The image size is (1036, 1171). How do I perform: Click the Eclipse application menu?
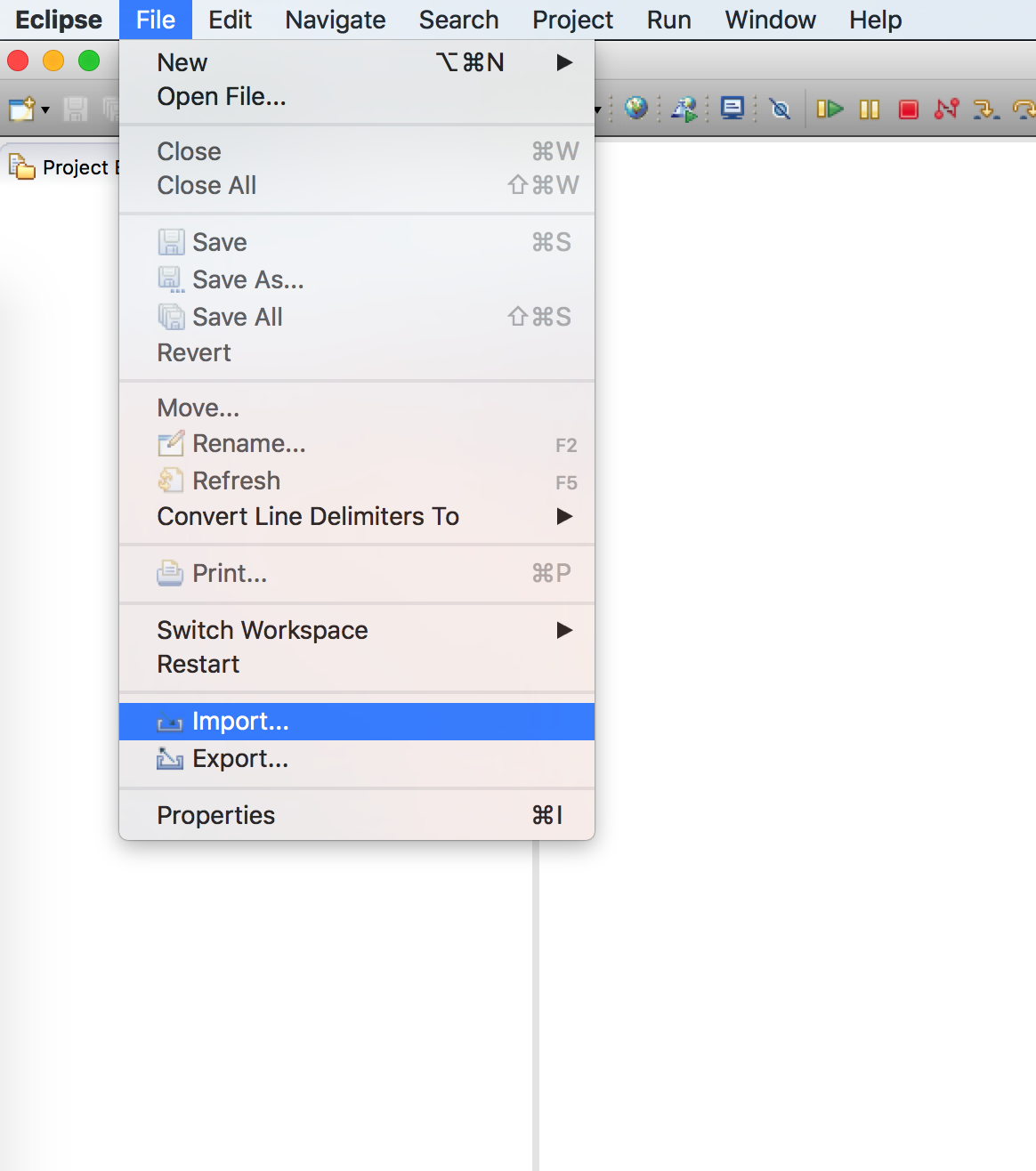click(x=59, y=20)
